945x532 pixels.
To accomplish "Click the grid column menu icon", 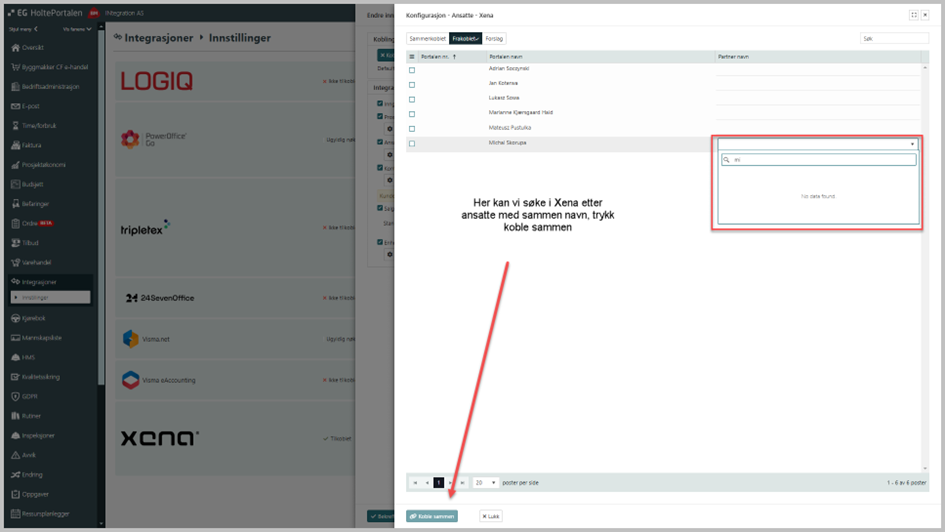I will point(412,57).
